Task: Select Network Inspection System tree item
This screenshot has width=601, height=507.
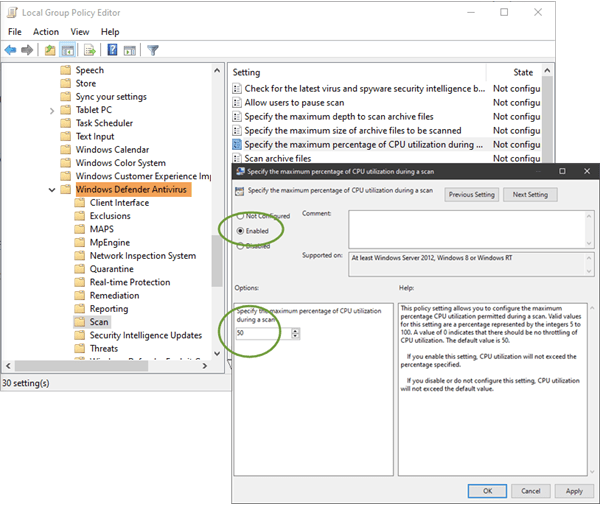Action: click(x=143, y=256)
